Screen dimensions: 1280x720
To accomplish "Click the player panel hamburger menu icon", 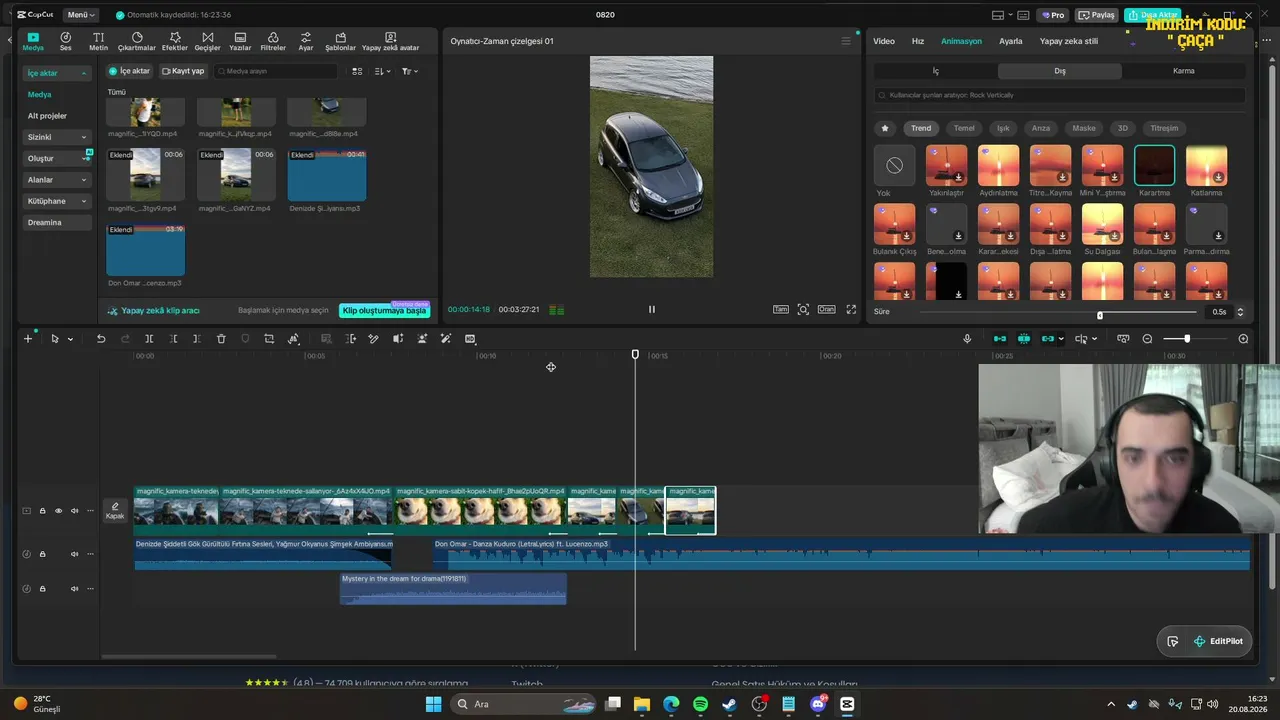I will [846, 41].
